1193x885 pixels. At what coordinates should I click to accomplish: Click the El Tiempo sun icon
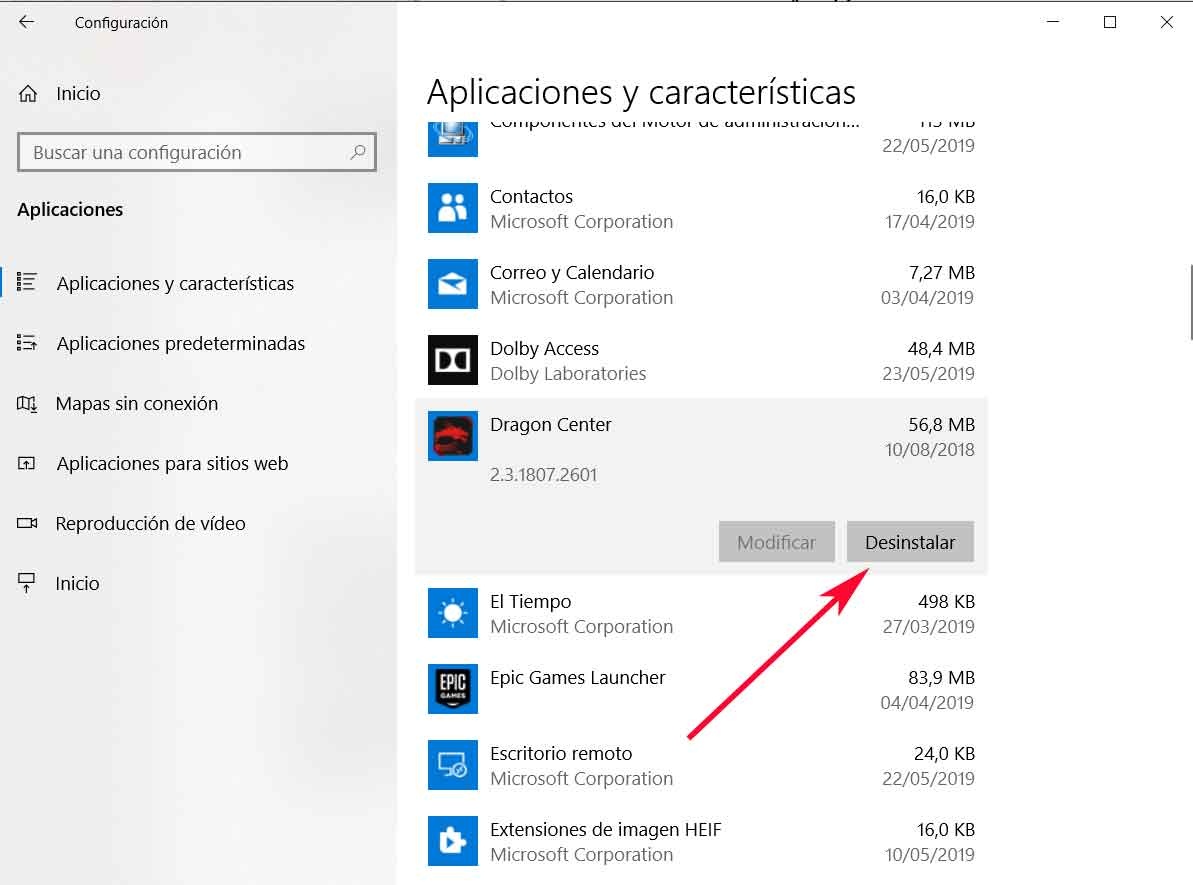pos(453,613)
